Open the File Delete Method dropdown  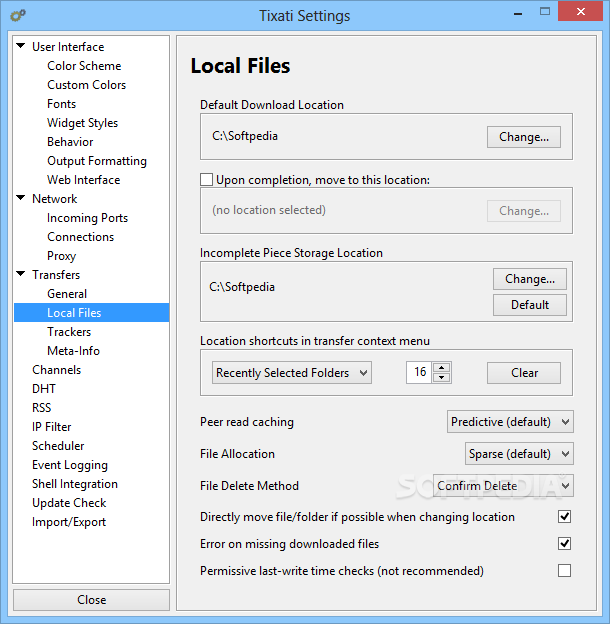[503, 486]
